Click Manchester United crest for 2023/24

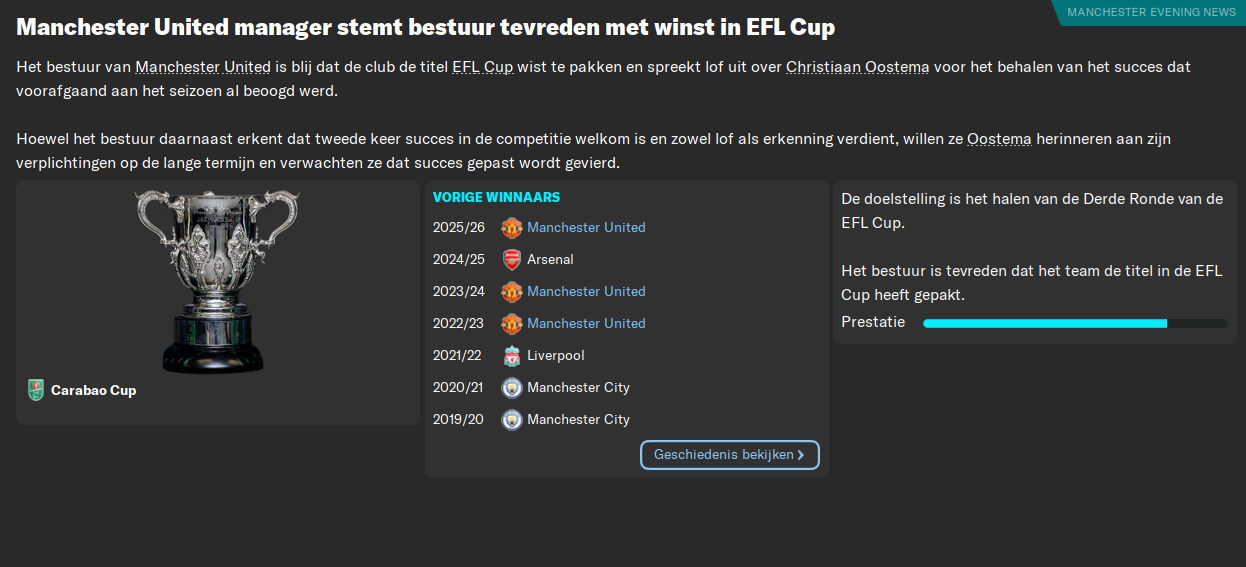pos(511,291)
